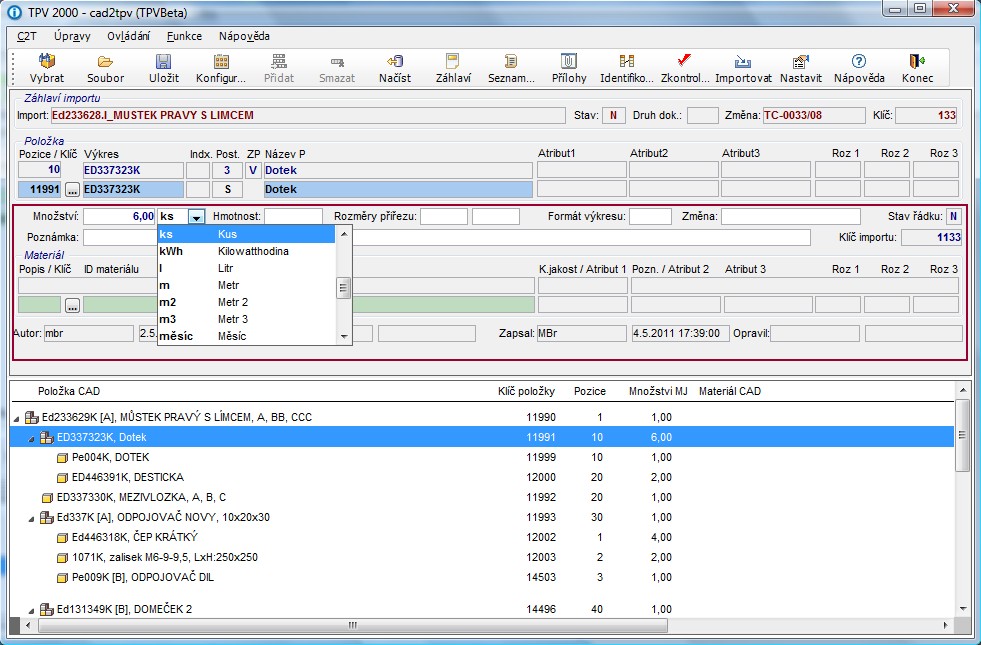Click the Formát výkresu input field
The image size is (981, 645).
pyautogui.click(x=650, y=216)
